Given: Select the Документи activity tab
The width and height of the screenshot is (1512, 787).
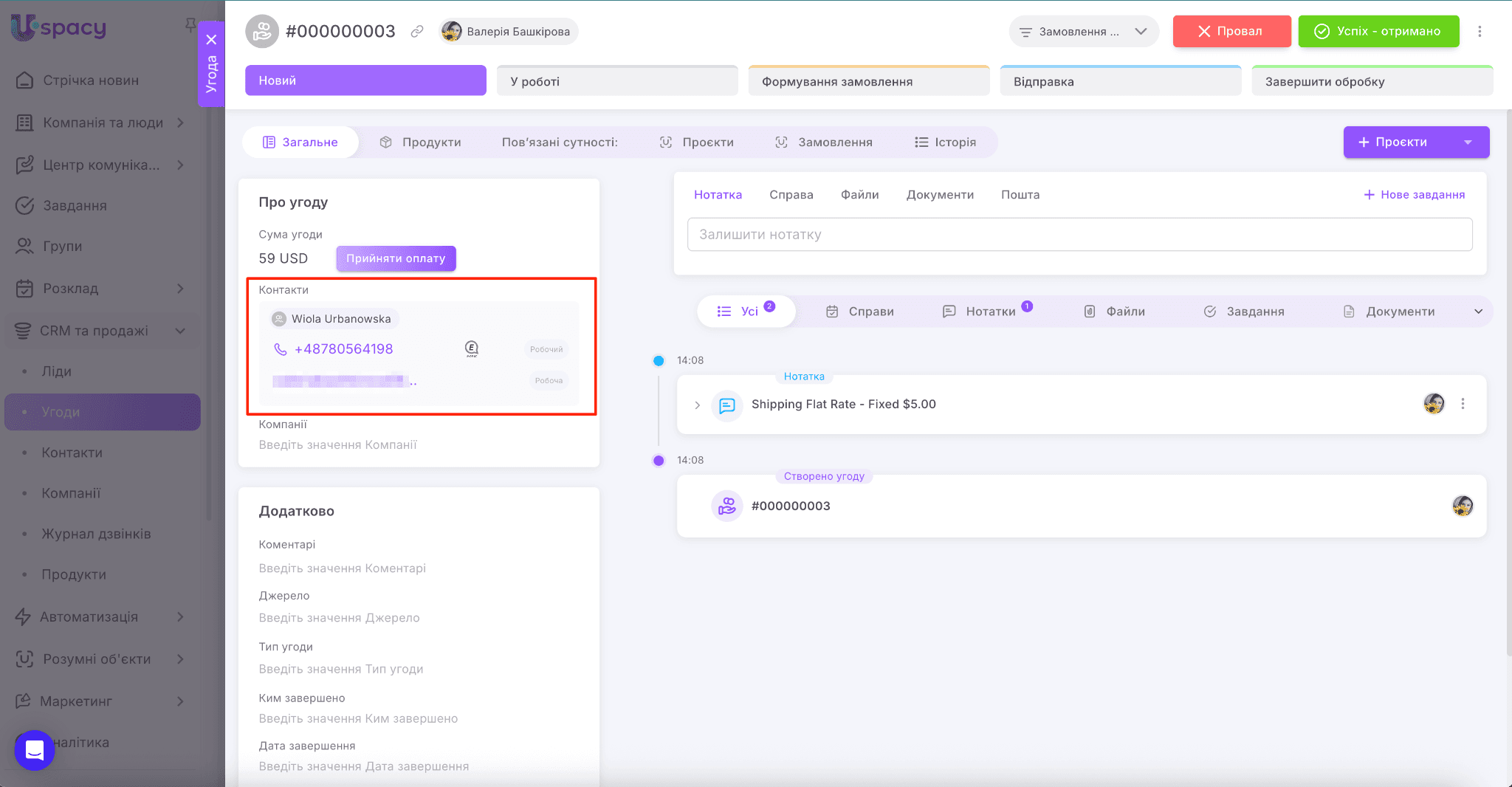Looking at the screenshot, I should coord(940,194).
